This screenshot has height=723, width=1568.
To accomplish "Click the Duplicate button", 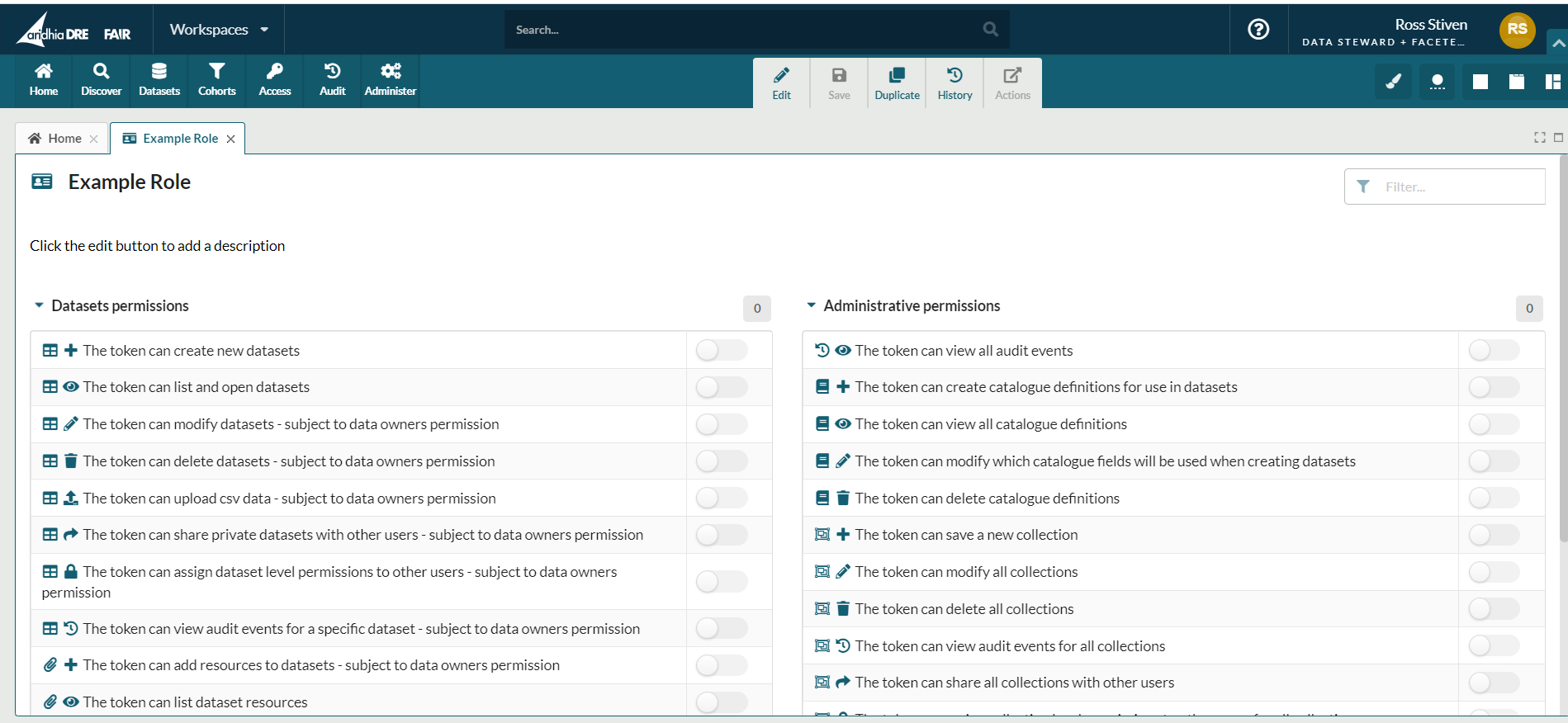I will (897, 83).
